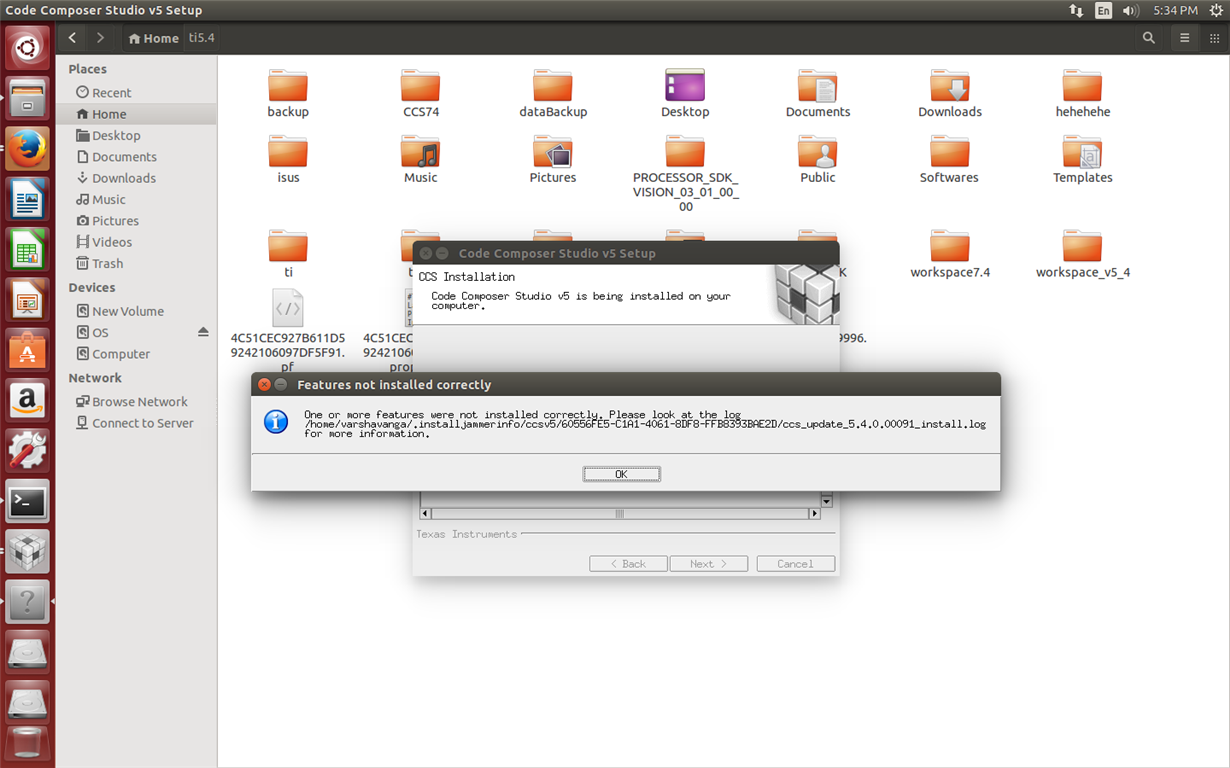Open the workspace7.4 folder

coord(950,254)
